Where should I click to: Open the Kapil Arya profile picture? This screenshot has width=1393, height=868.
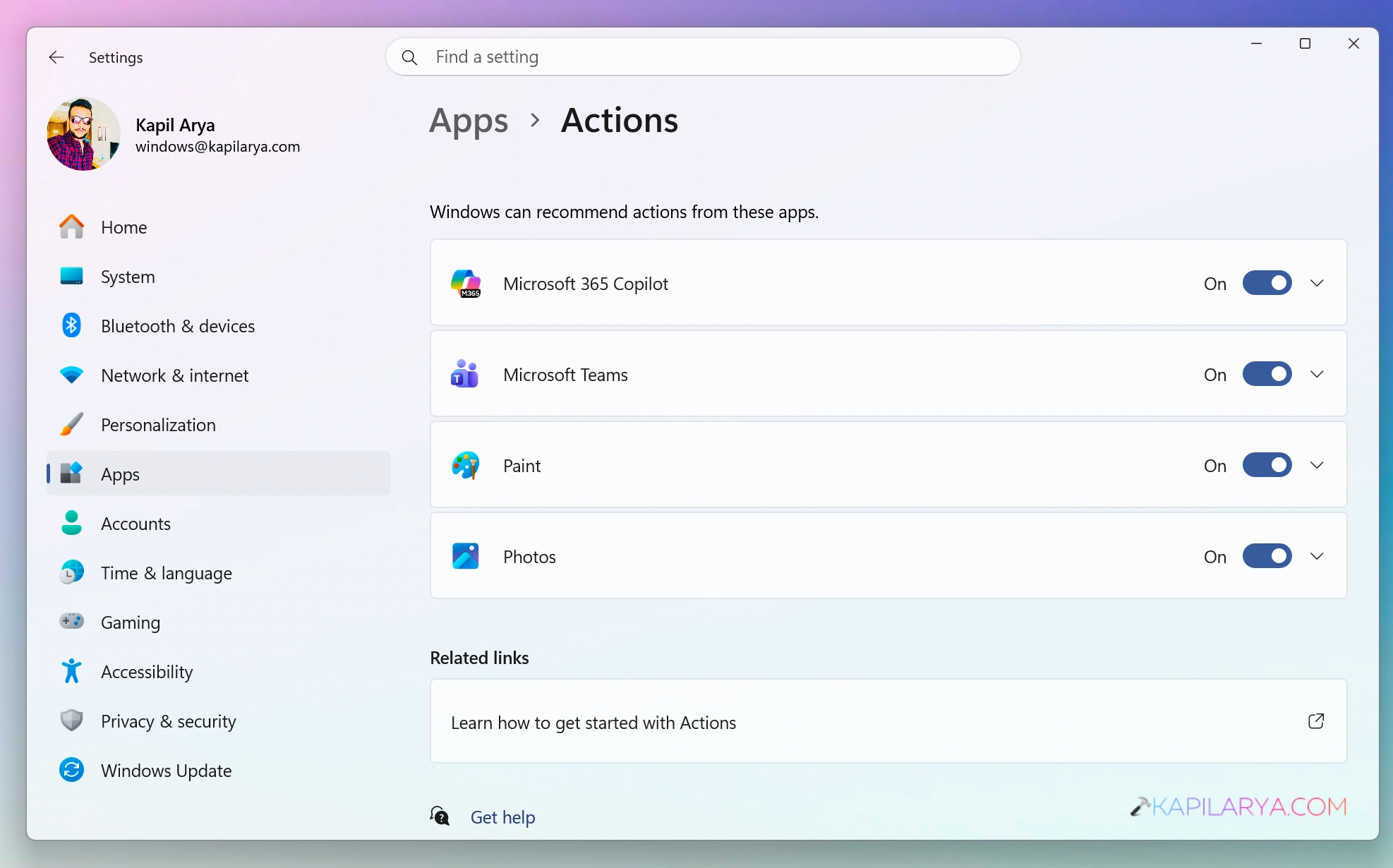click(x=83, y=134)
